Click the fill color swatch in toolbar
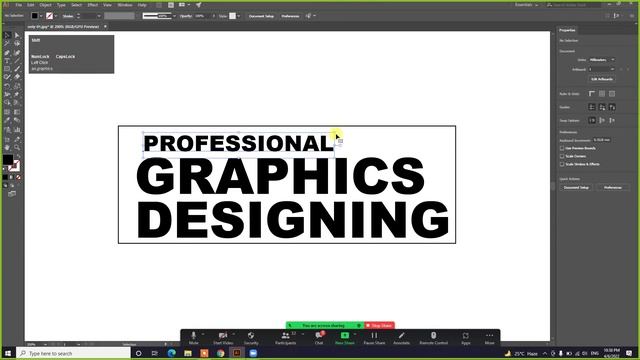Viewport: 640px width, 360px height. coord(8,160)
